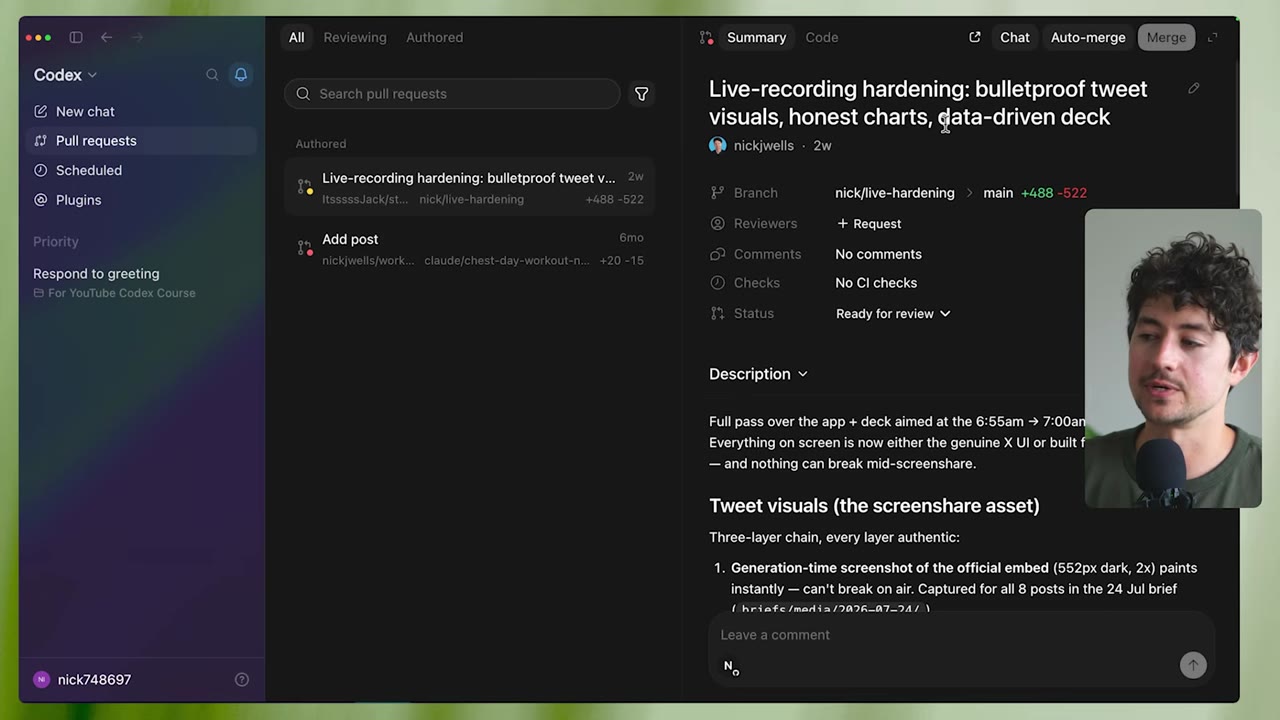Open the nick/live-hardening branch link
The height and width of the screenshot is (720, 1280).
[895, 193]
